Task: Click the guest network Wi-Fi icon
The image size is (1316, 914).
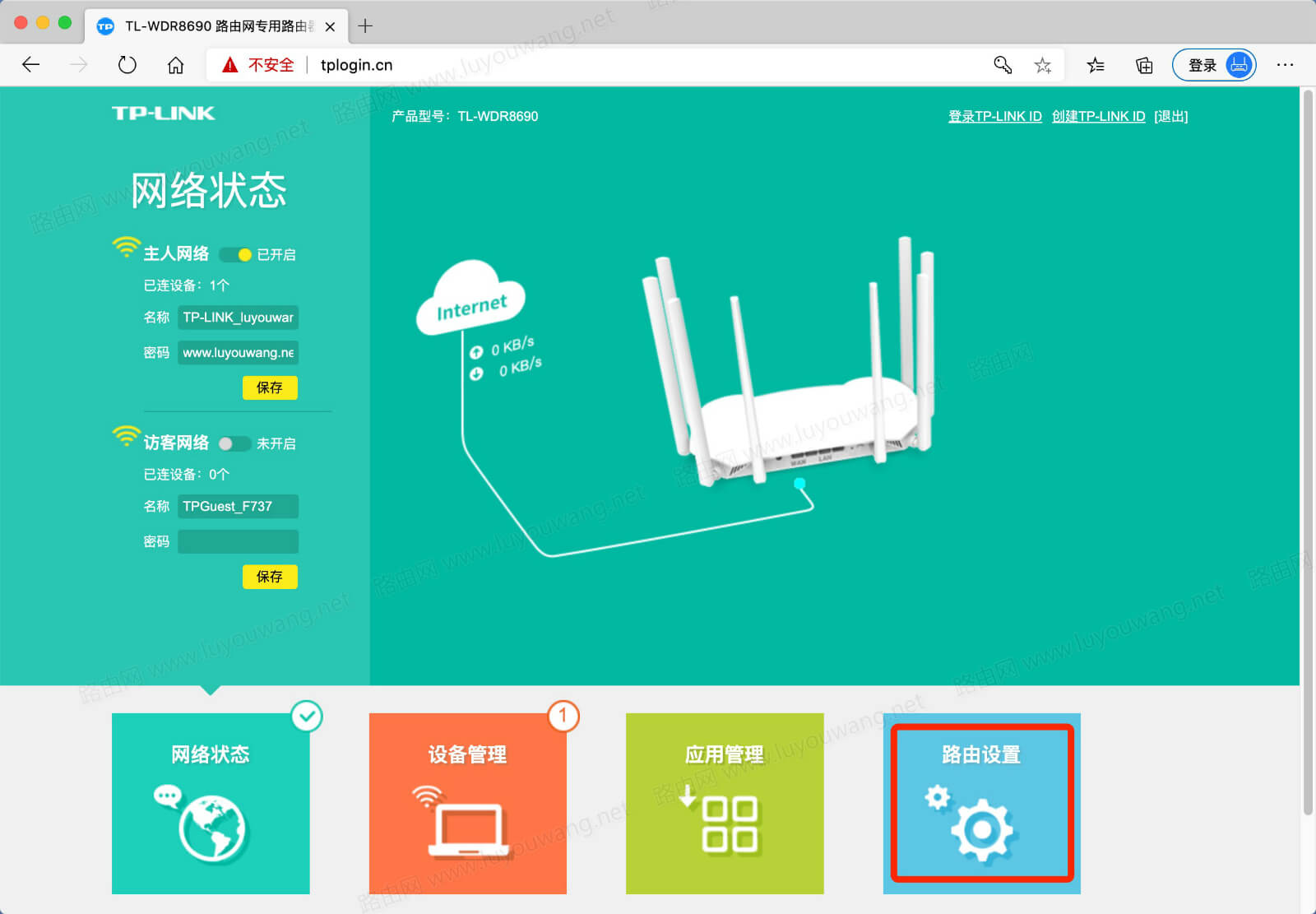Action: pos(126,437)
